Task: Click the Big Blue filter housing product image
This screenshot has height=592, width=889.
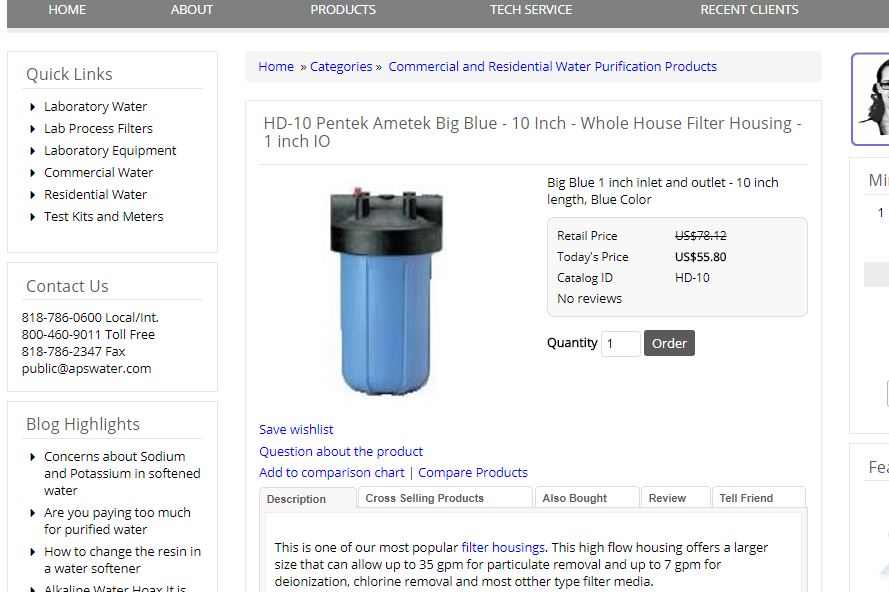Action: pyautogui.click(x=386, y=291)
